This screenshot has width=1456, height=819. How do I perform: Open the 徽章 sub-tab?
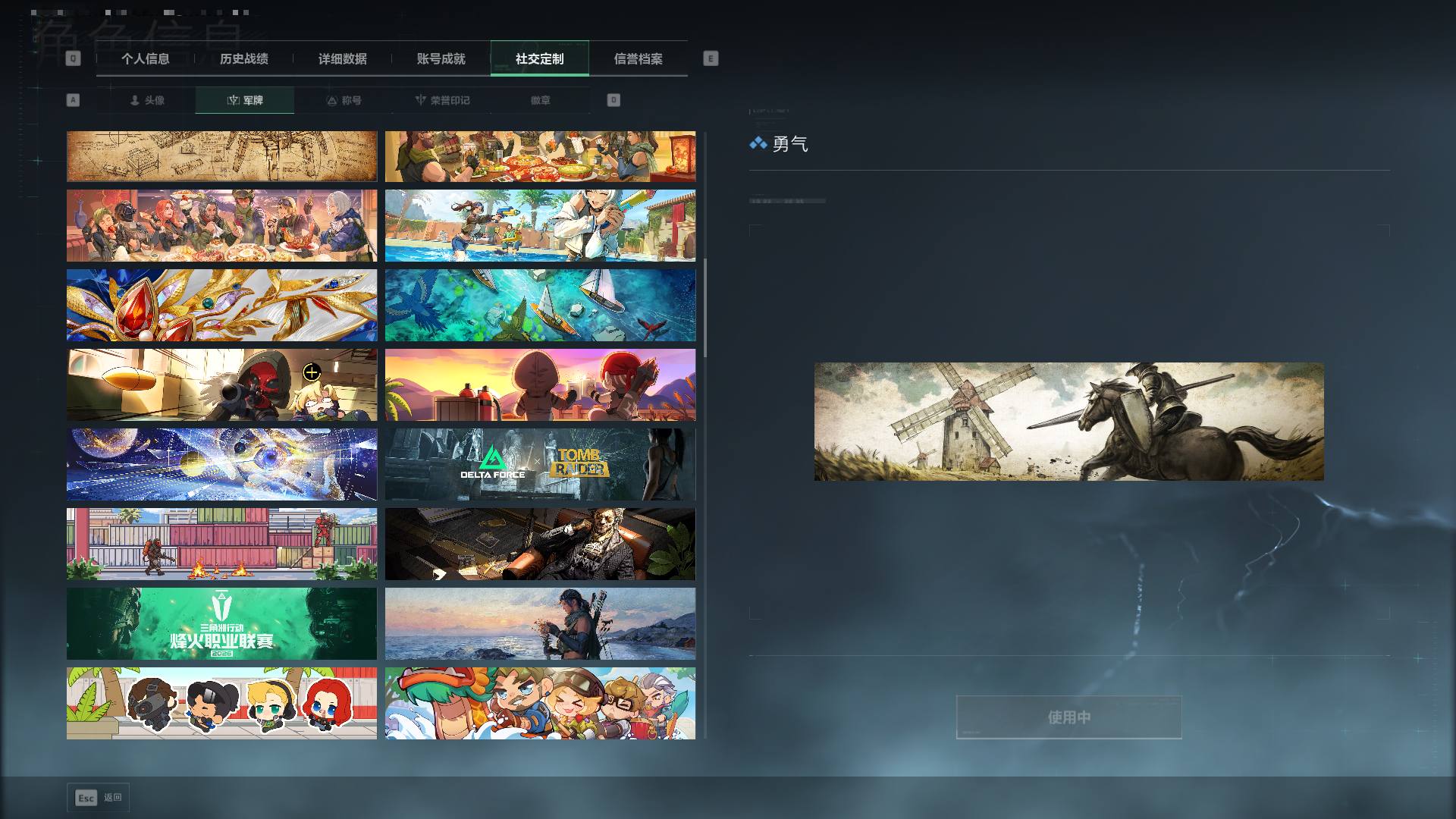point(541,100)
